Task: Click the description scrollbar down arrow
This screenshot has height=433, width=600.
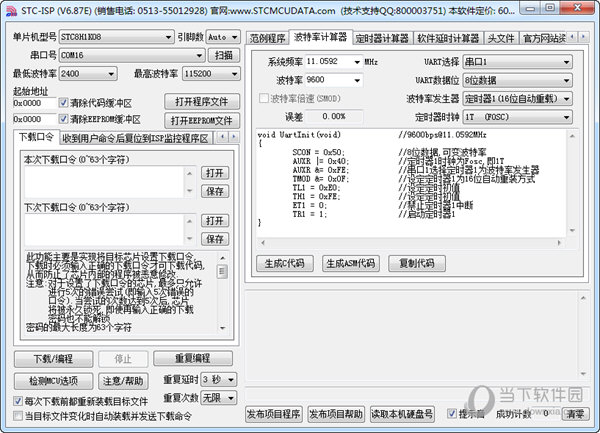Action: coord(222,328)
